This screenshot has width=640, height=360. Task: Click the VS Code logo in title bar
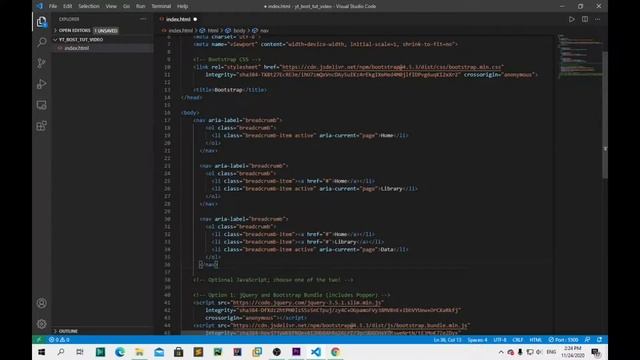pyautogui.click(x=40, y=6)
